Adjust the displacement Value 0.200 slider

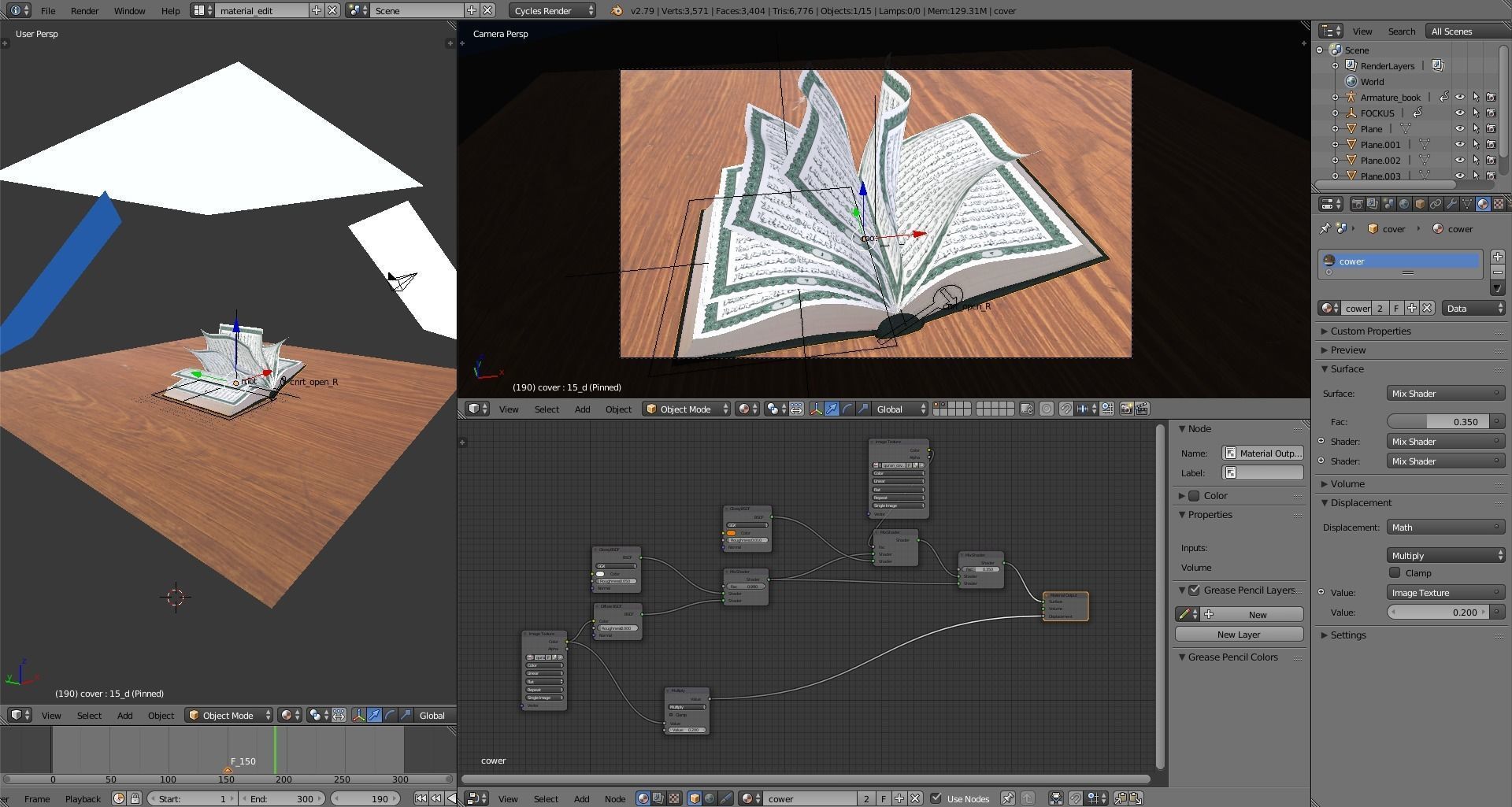coord(1438,612)
